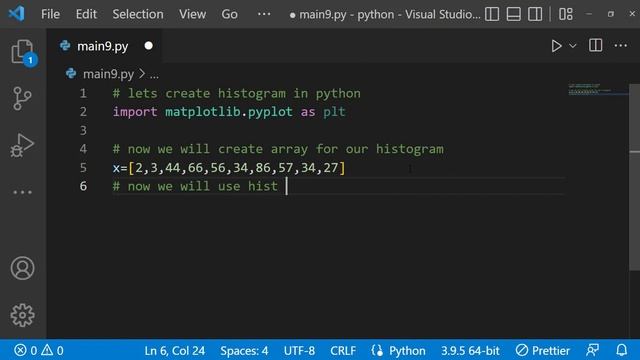Select the Python language mode

point(407,351)
